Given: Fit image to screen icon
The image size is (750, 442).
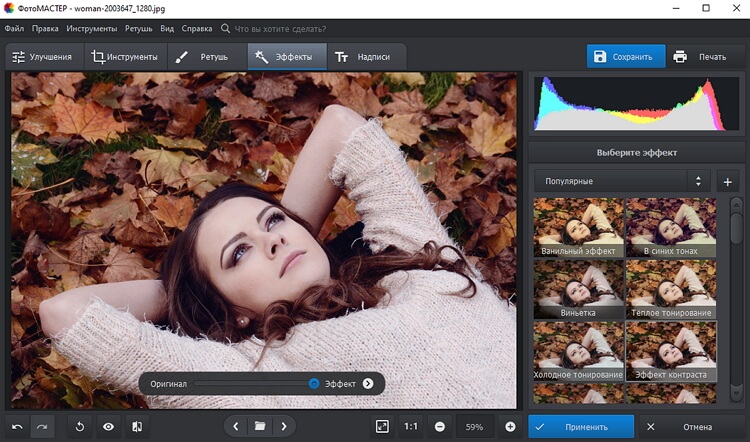Looking at the screenshot, I should click(382, 427).
